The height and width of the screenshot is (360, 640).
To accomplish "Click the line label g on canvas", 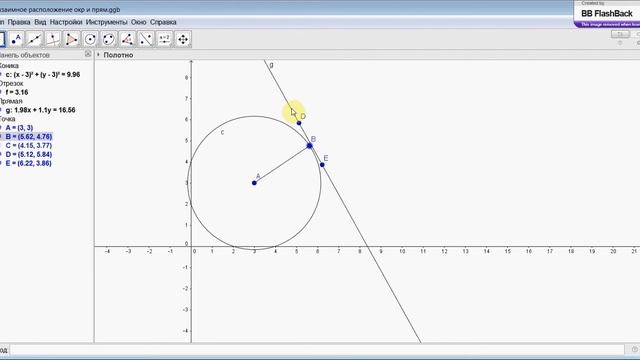I will [x=271, y=64].
